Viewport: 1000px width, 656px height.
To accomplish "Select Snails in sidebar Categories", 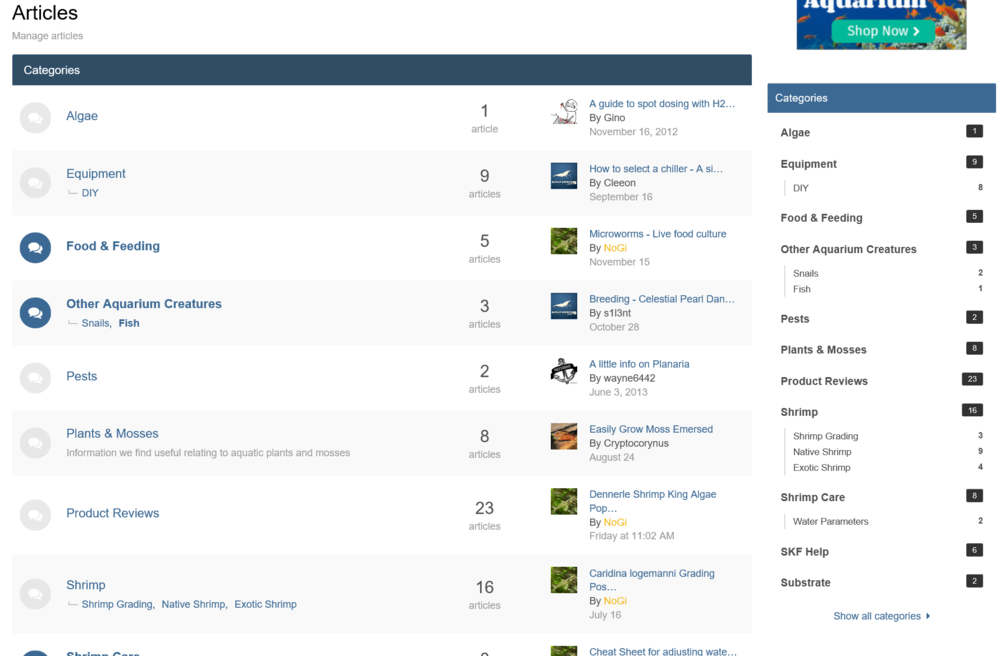I will [805, 273].
